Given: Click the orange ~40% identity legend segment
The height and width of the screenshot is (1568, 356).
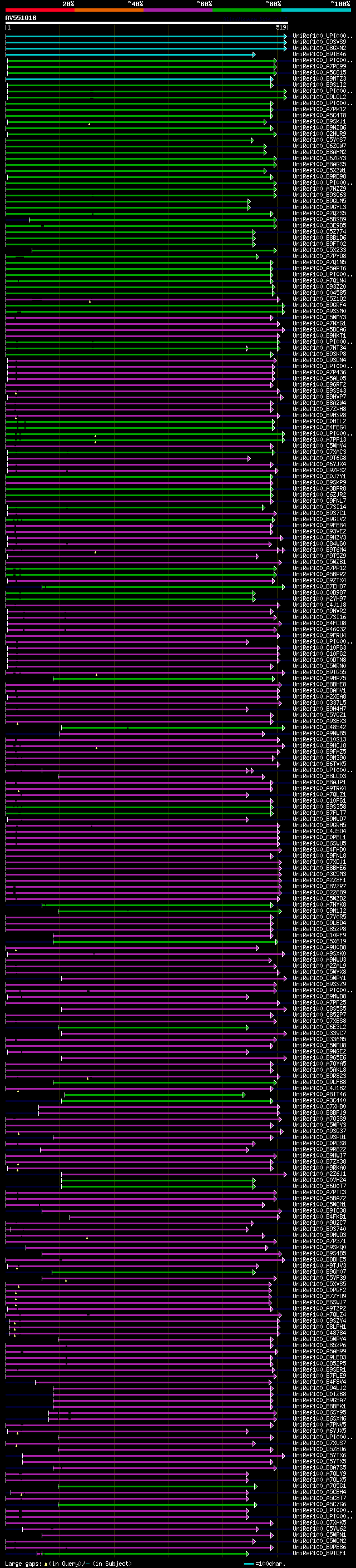Looking at the screenshot, I should (x=109, y=10).
